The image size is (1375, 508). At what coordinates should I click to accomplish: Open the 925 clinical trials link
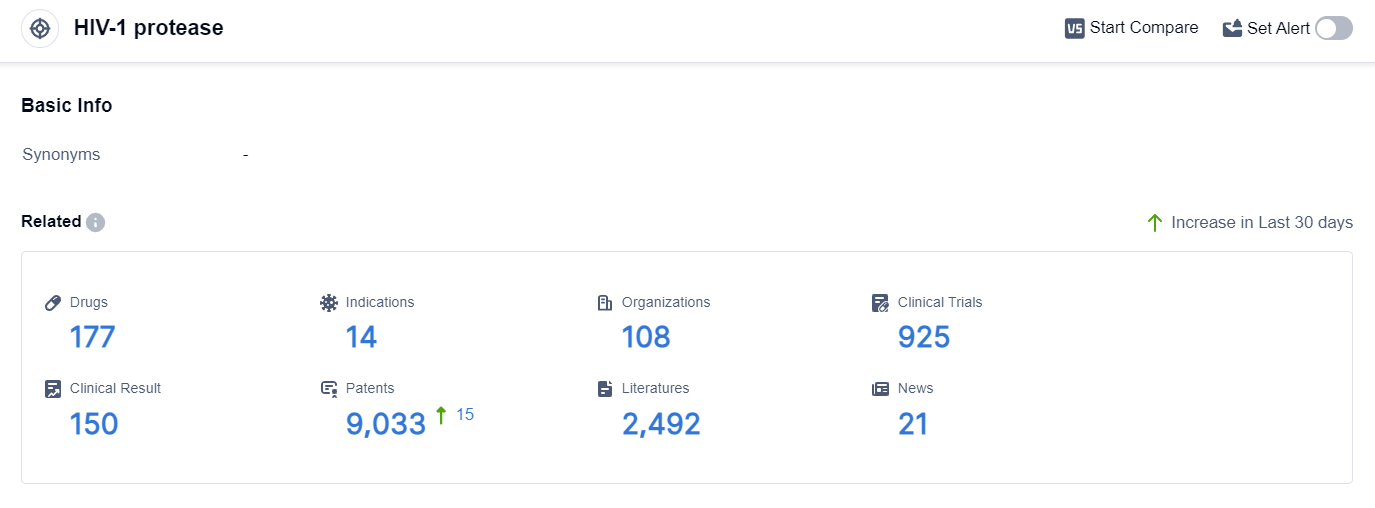tap(923, 337)
